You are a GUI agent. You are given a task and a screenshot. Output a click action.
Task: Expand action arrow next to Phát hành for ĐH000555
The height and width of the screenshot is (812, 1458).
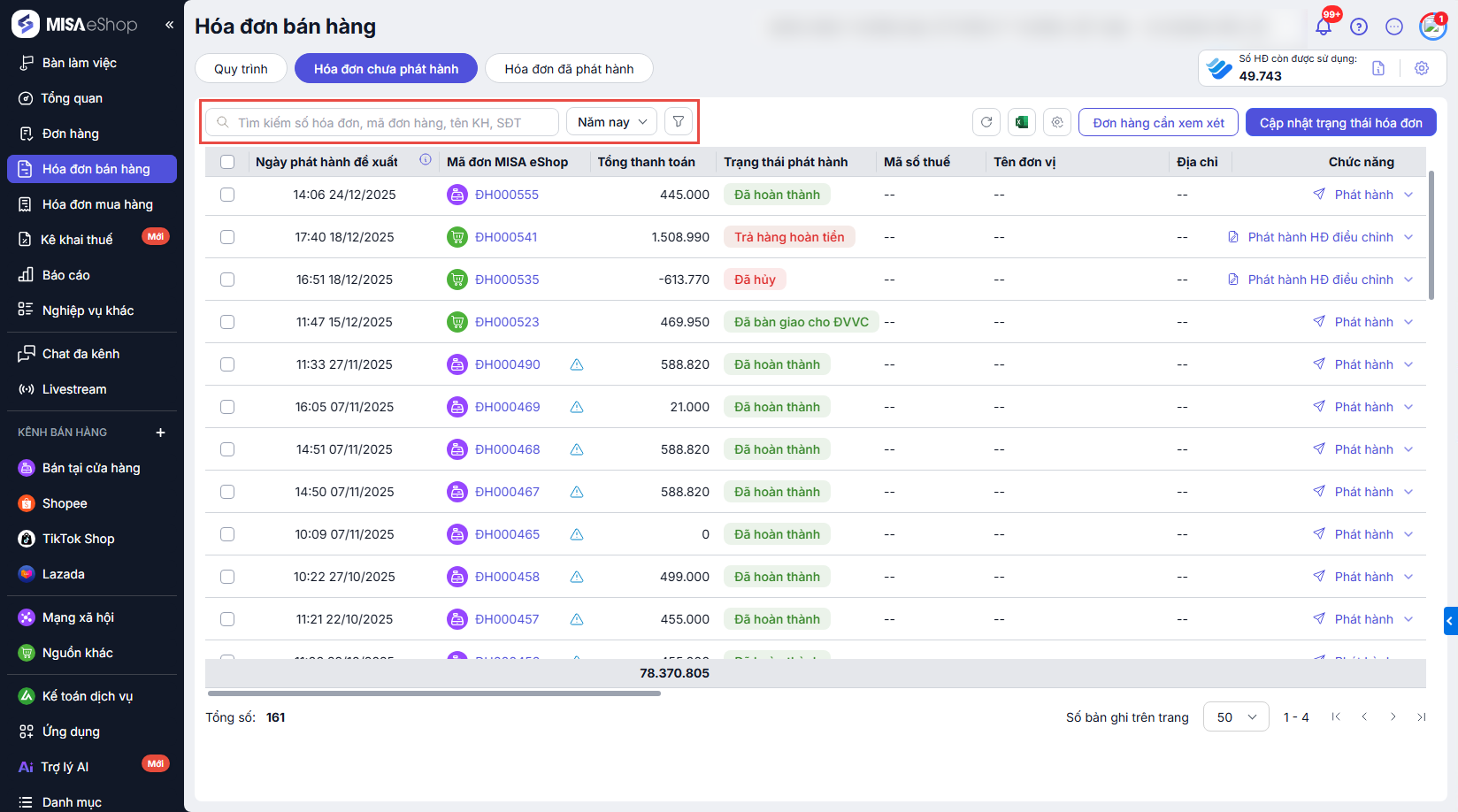[1408, 195]
